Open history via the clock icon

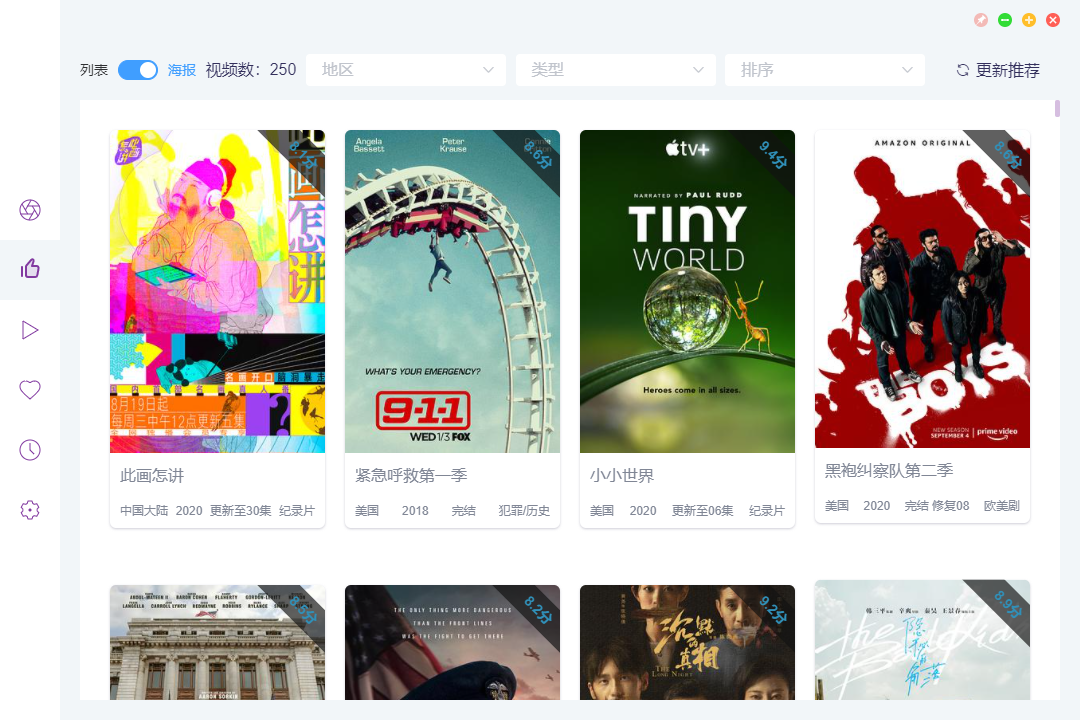point(30,450)
